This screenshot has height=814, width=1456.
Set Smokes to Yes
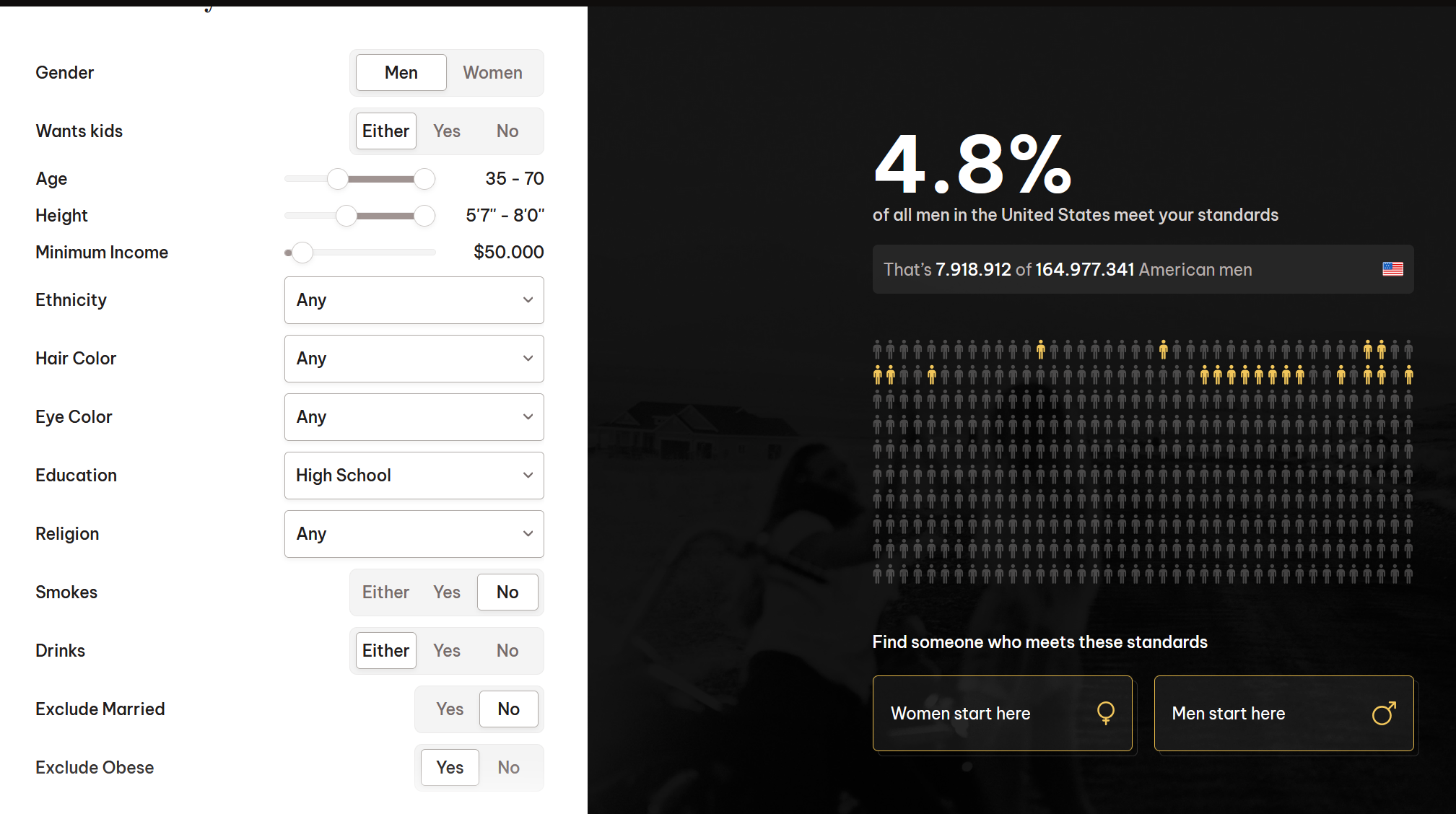tap(447, 592)
